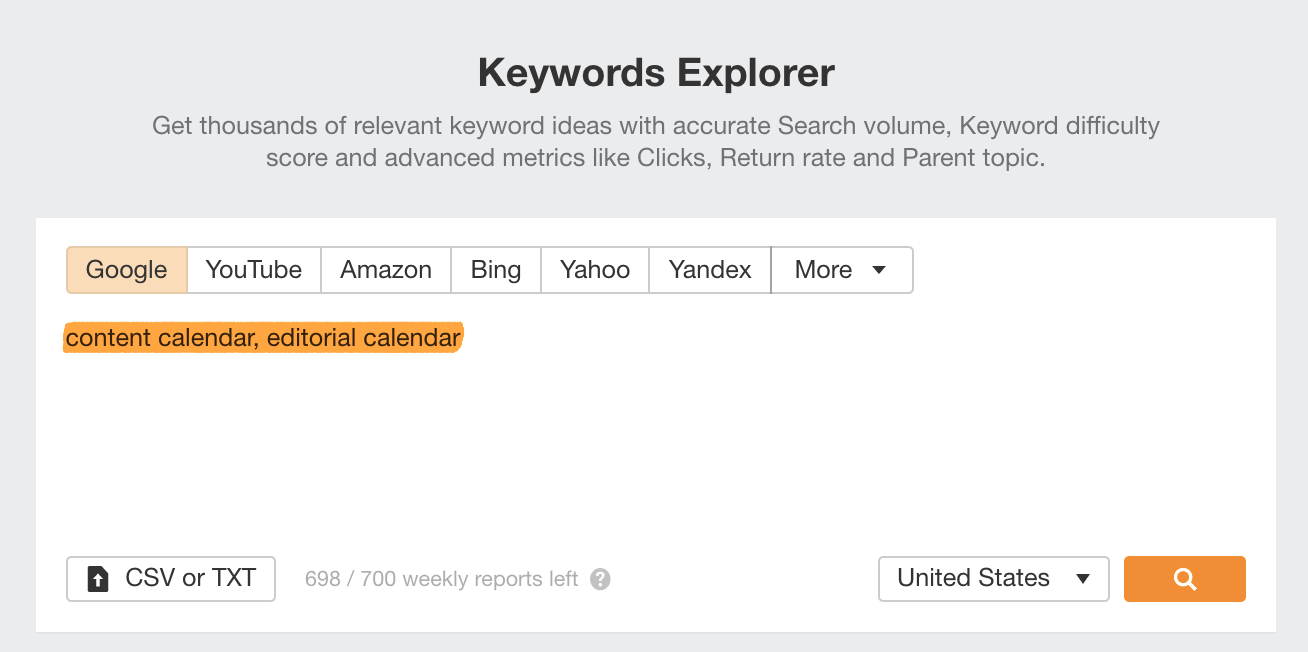This screenshot has width=1308, height=652.
Task: Click the "editorial calendar" keyword text
Action: pyautogui.click(x=363, y=338)
